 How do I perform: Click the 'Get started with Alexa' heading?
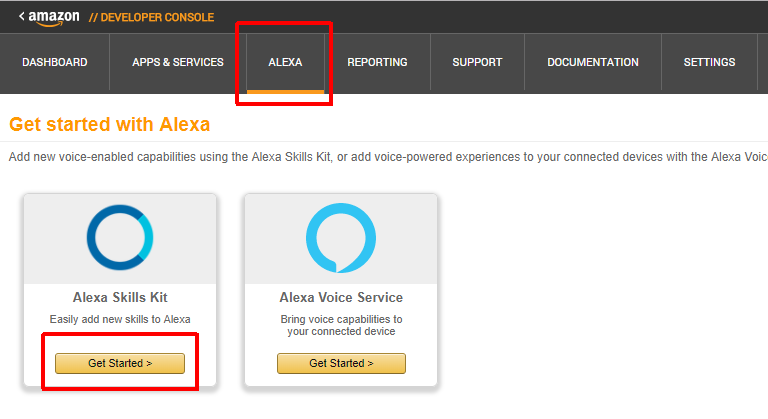(110, 125)
